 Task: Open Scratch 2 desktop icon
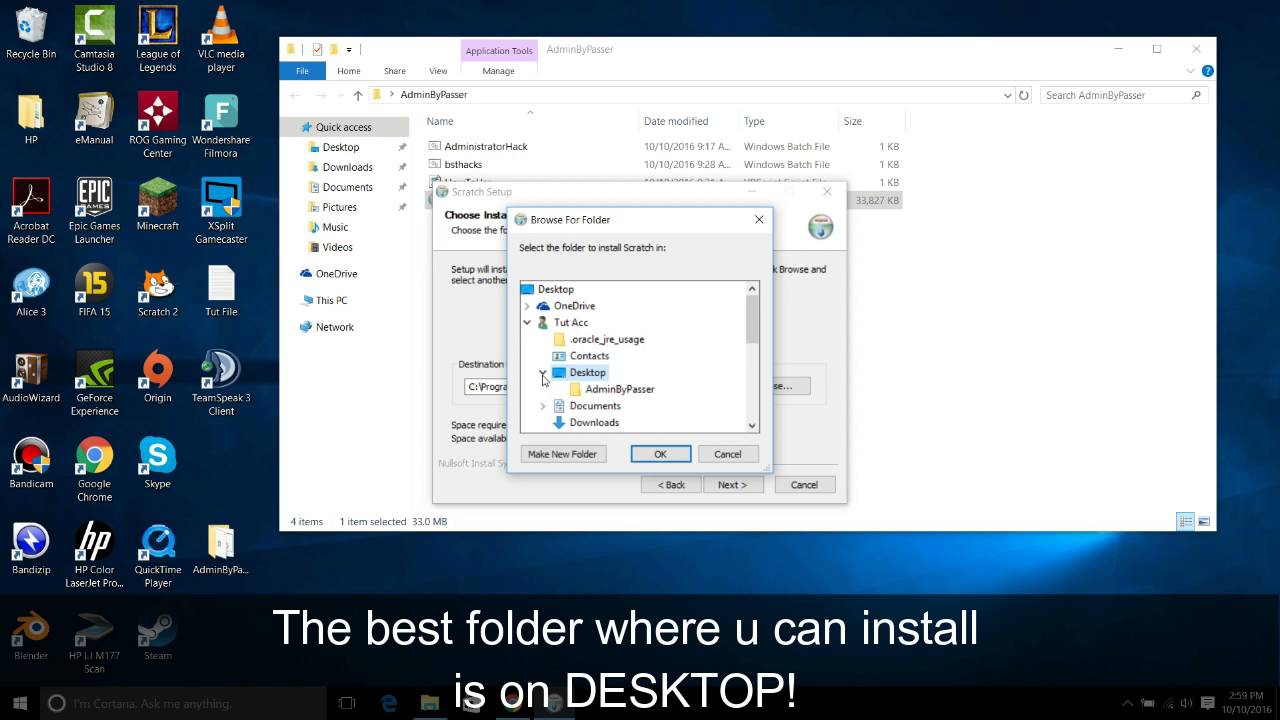[x=157, y=291]
